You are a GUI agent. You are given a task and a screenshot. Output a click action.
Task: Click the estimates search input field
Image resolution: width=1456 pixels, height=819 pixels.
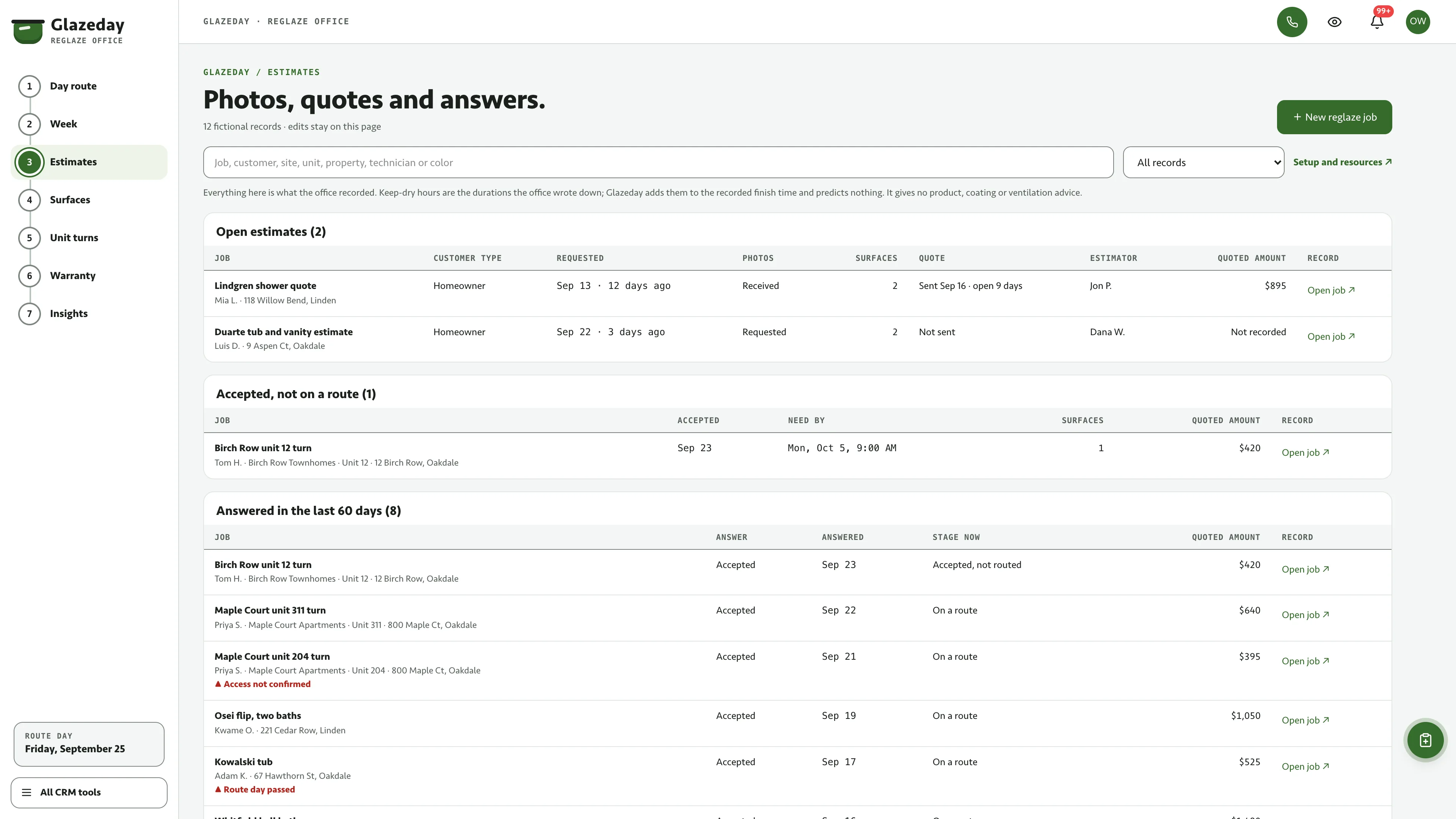coord(658,162)
